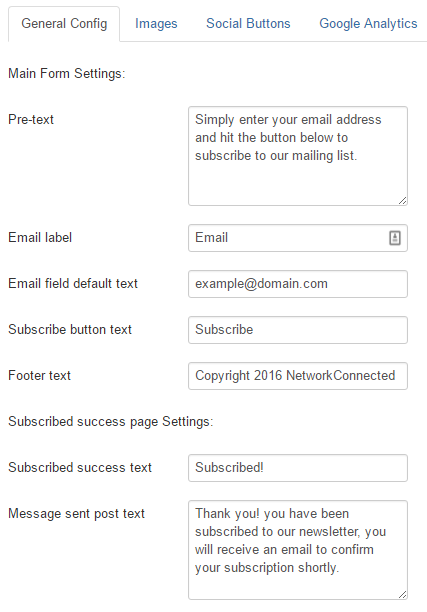Edit the Message sent post text area
Screen dimensions: 427x612
click(298, 550)
